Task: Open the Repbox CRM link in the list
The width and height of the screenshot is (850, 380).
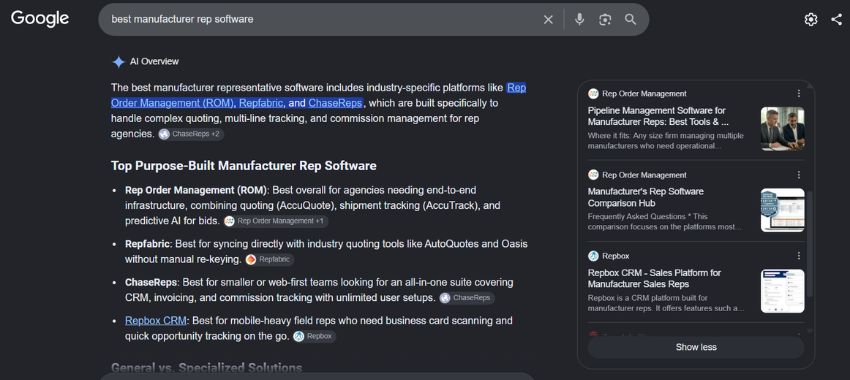Action: point(156,320)
